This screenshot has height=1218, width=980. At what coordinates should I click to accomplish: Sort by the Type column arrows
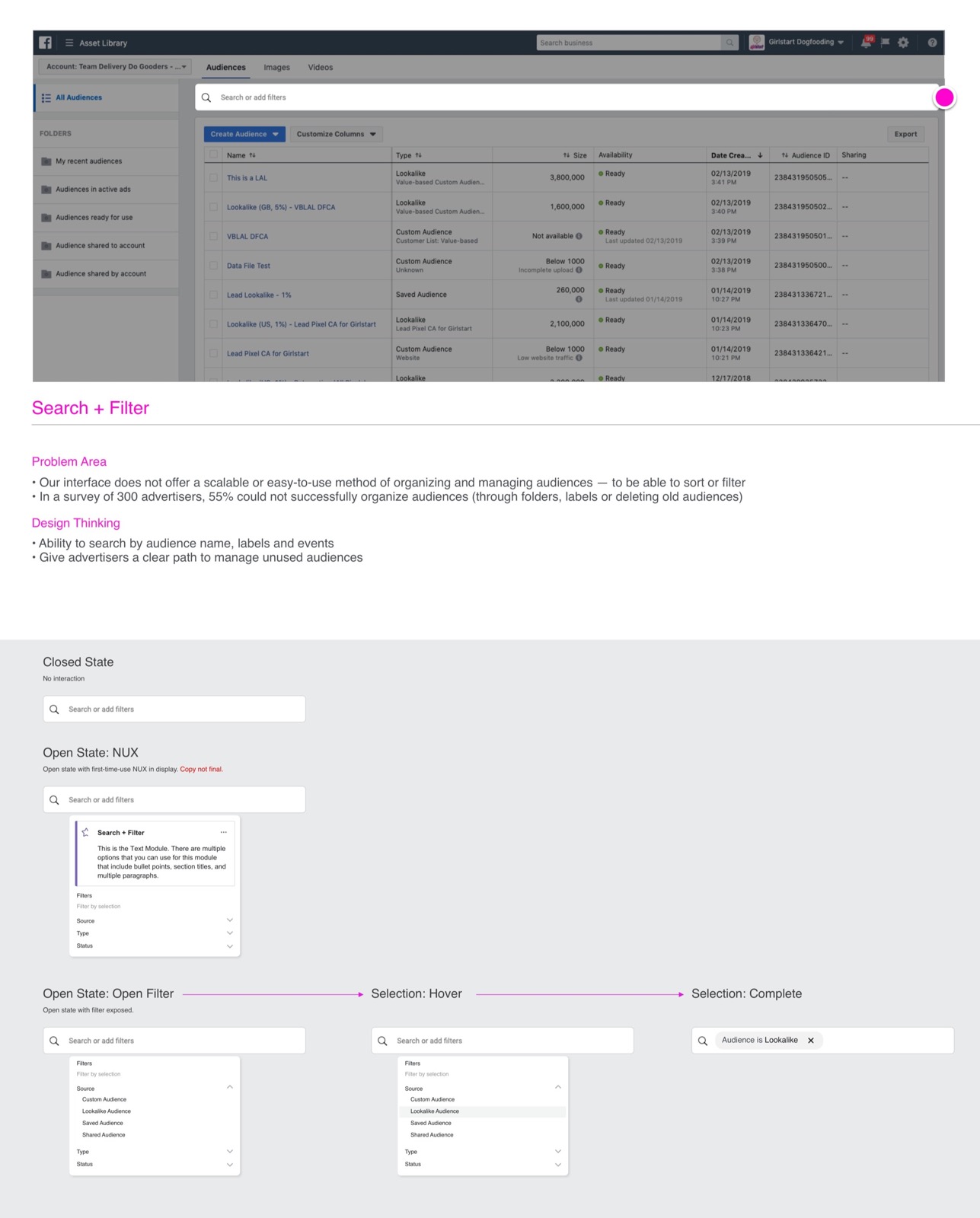418,155
